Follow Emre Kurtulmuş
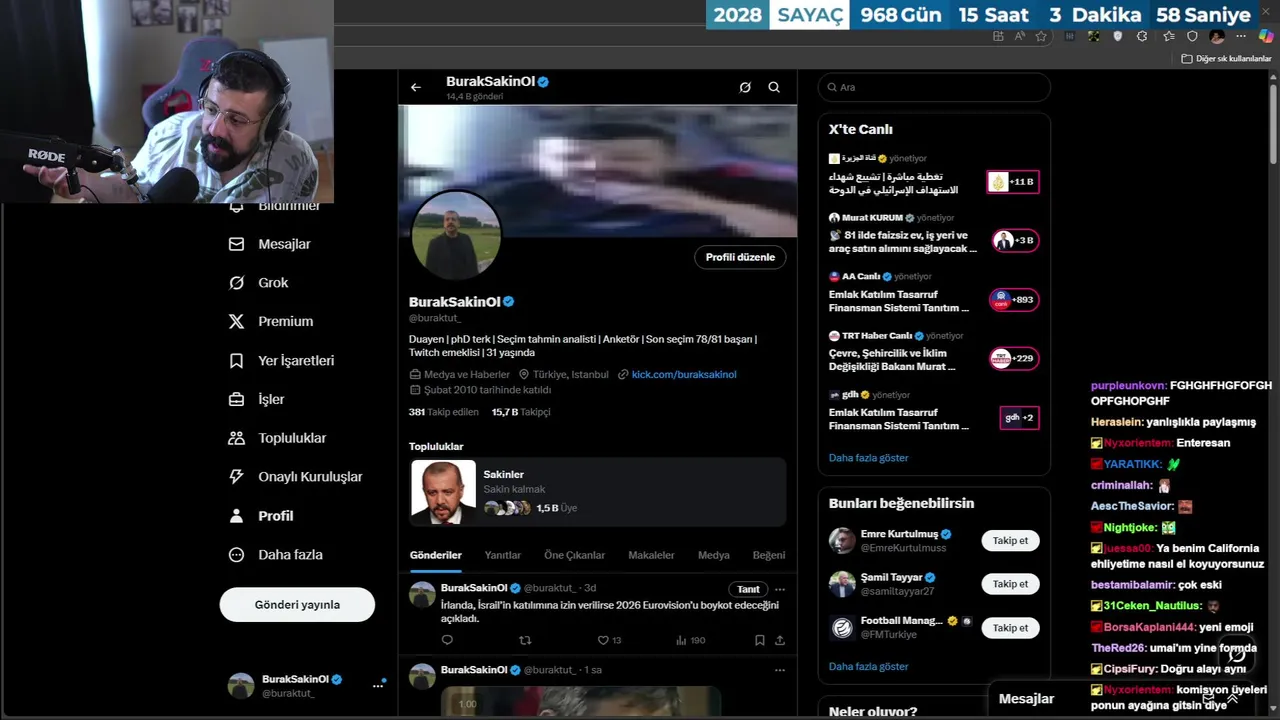This screenshot has width=1280, height=720. [x=1010, y=540]
